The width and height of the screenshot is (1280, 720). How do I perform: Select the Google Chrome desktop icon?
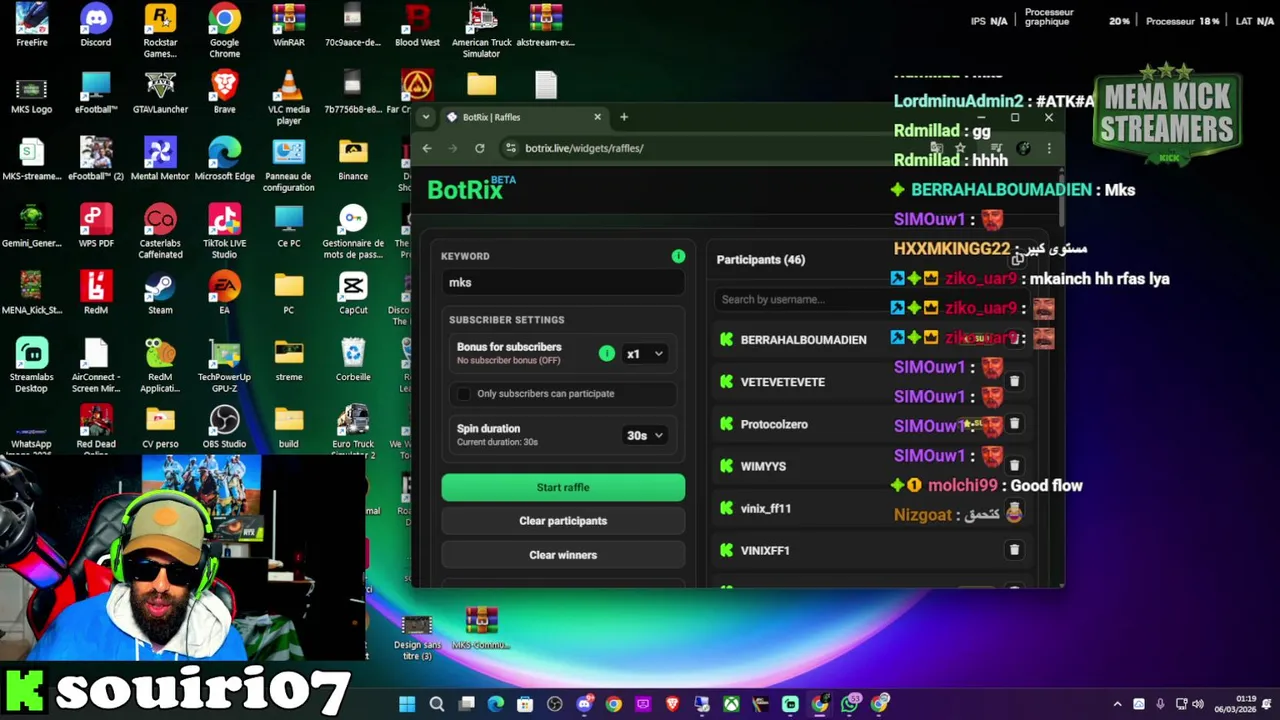click(x=224, y=30)
